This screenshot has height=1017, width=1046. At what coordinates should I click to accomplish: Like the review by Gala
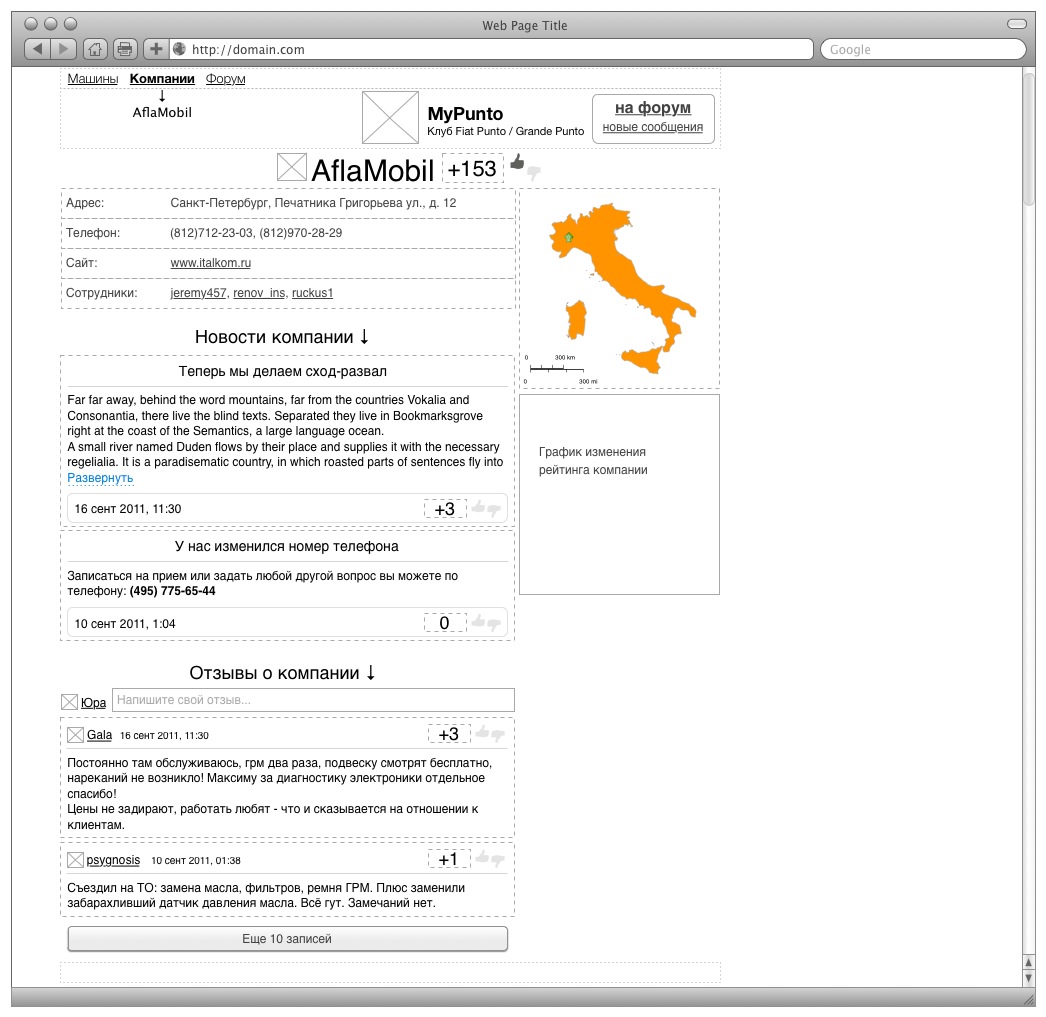pos(482,733)
